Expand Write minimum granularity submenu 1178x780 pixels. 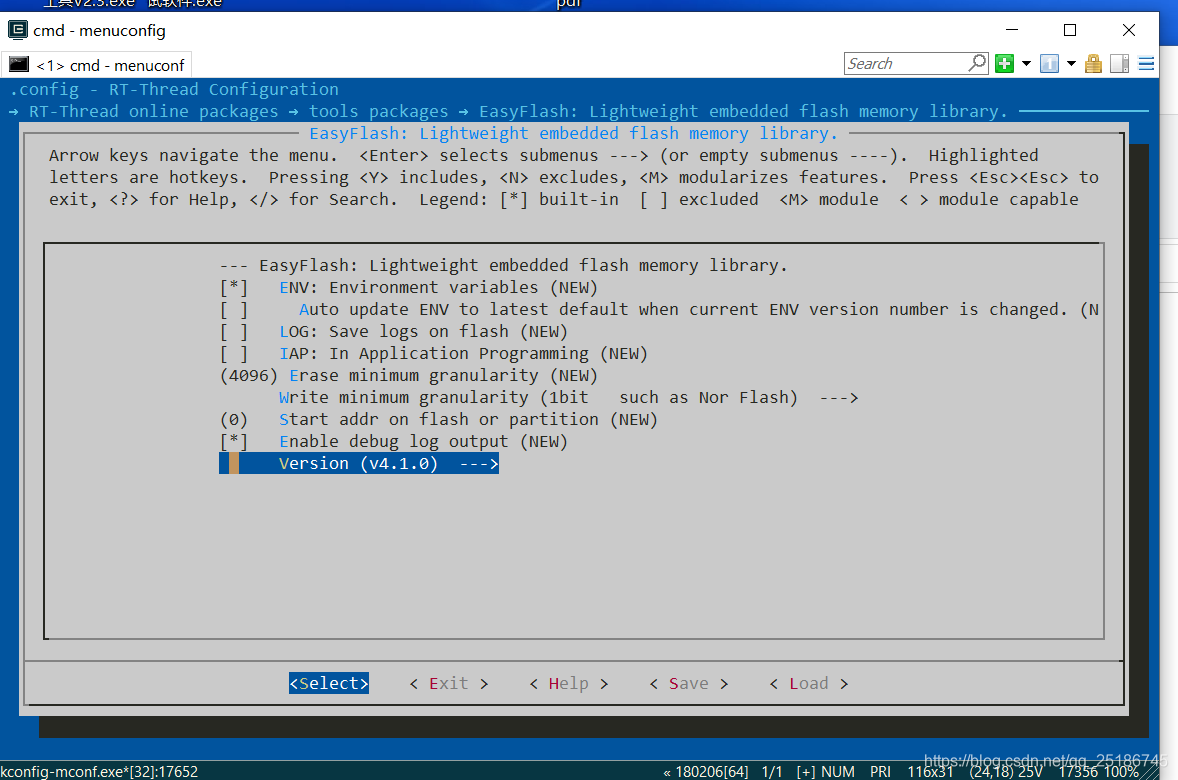568,398
